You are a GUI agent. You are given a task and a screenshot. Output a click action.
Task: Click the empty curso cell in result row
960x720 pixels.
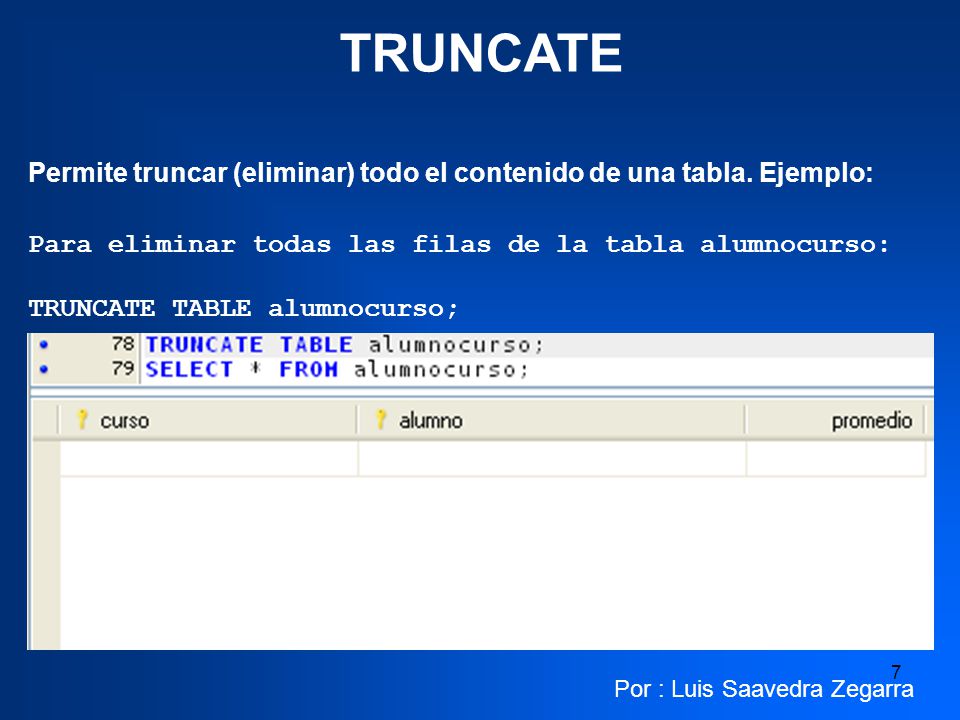209,459
